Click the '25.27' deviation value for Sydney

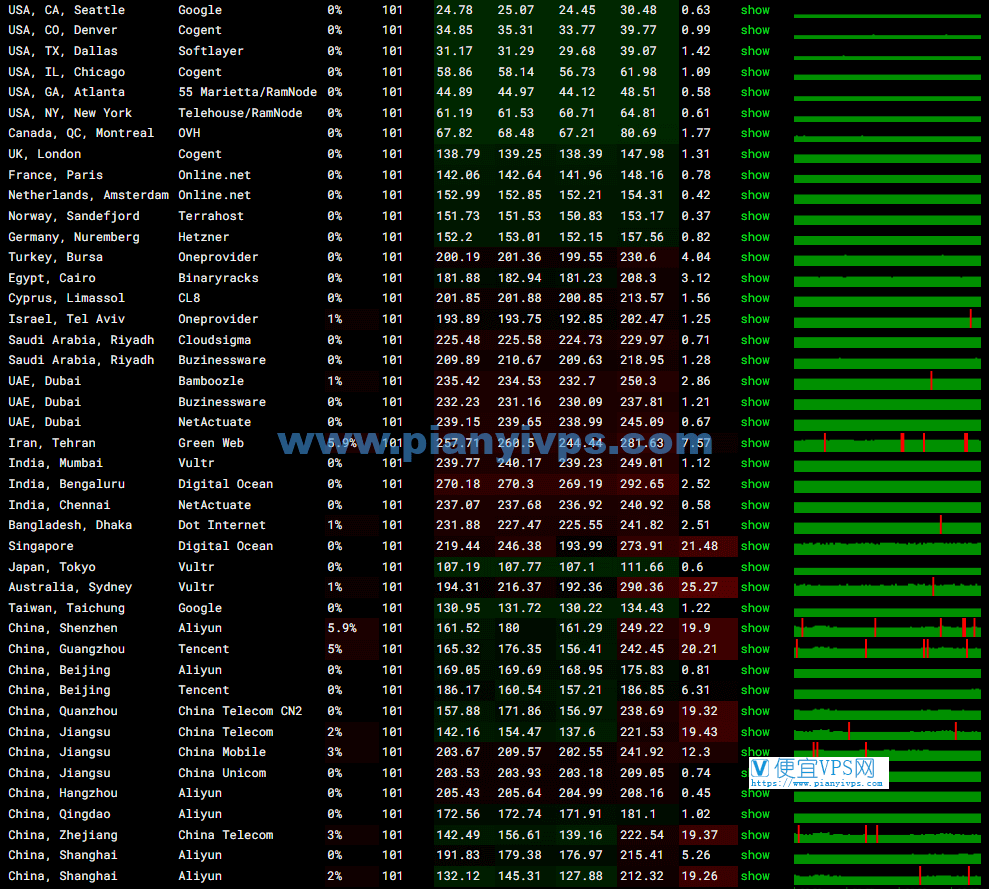pyautogui.click(x=699, y=587)
